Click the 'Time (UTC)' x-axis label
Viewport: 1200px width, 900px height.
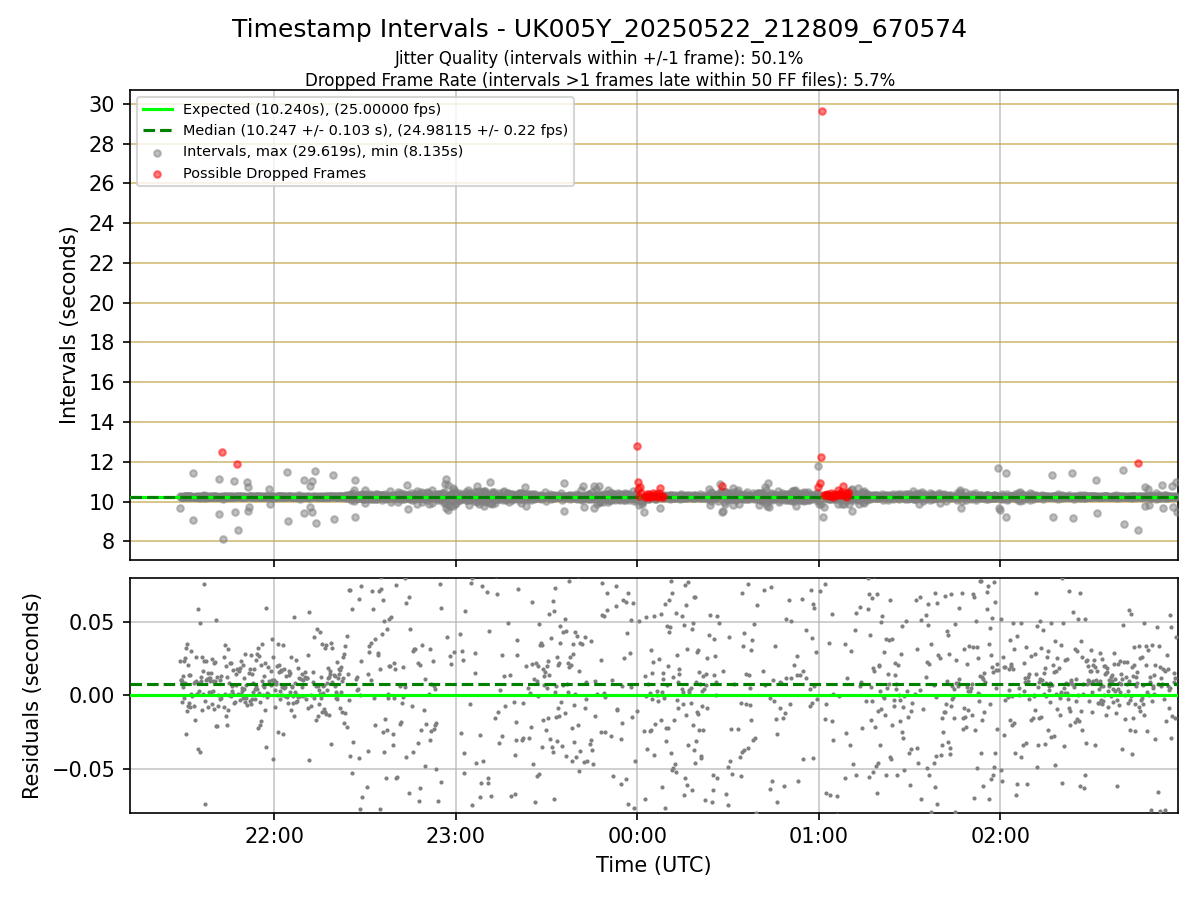654,865
